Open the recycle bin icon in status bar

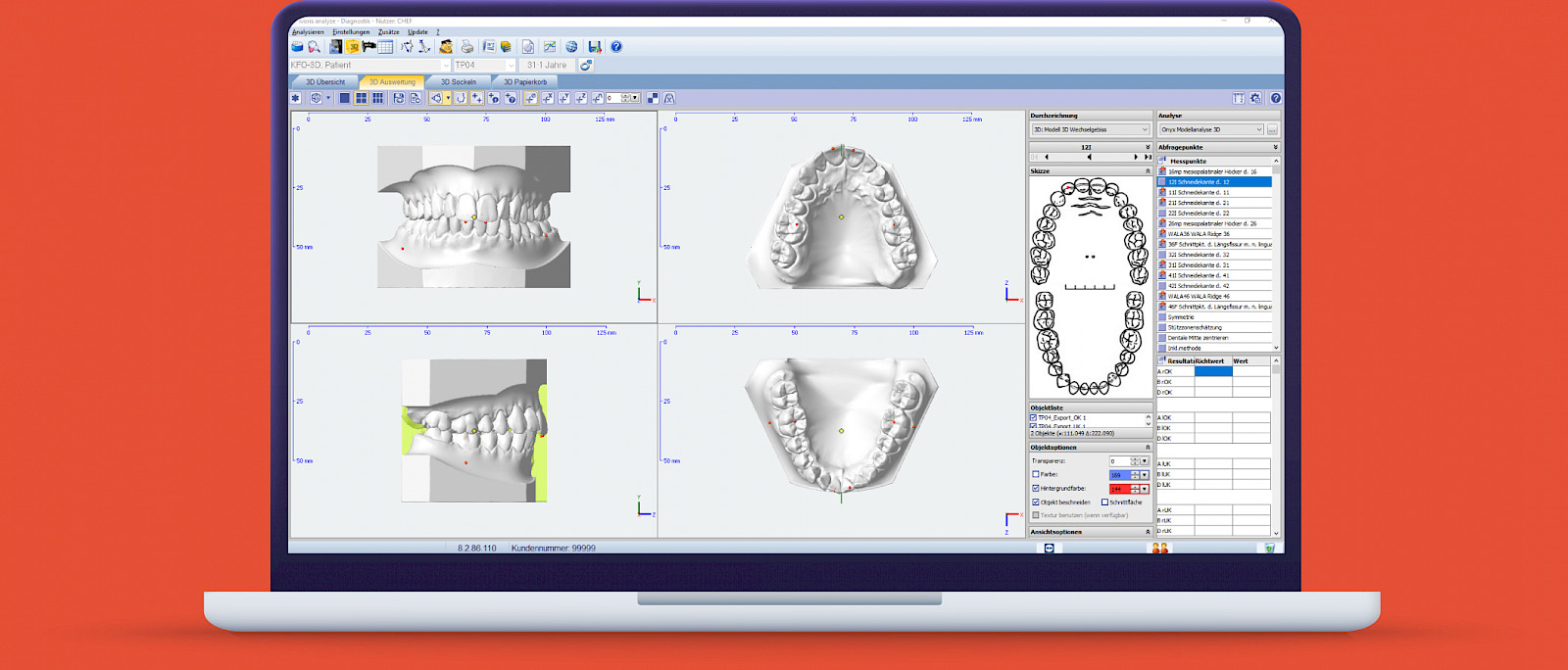[1269, 548]
